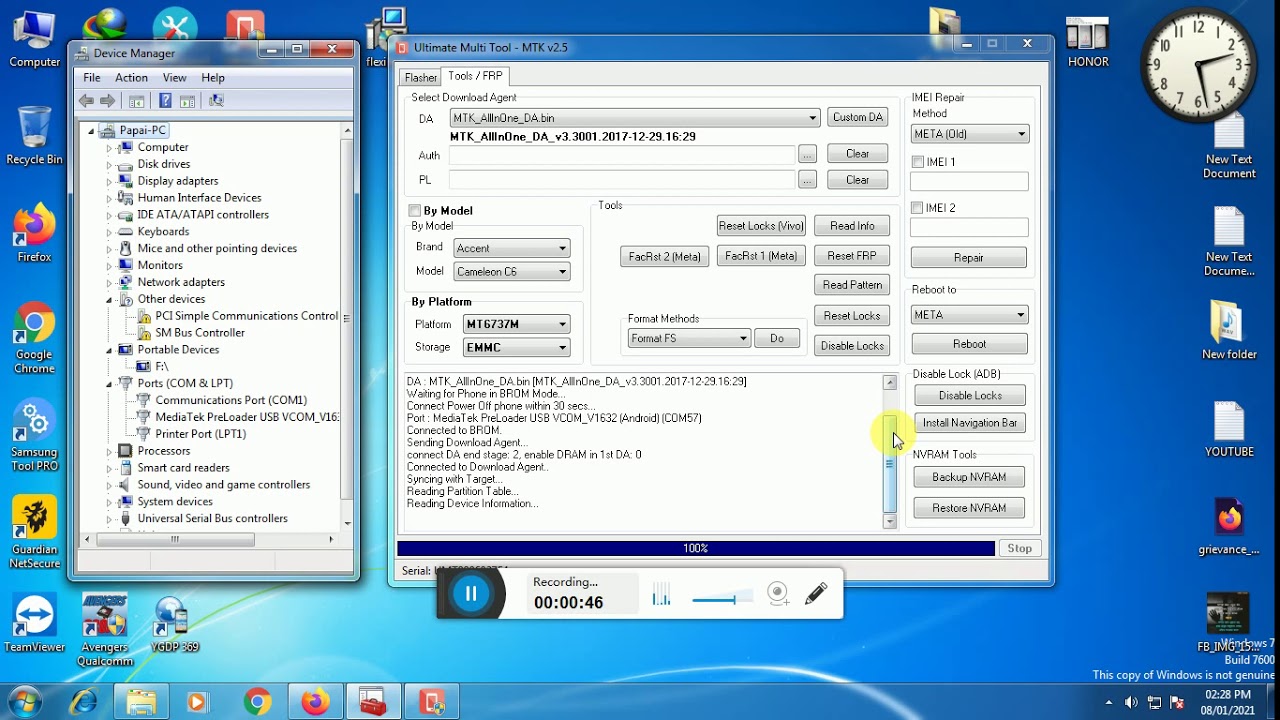Viewport: 1280px width, 720px height.
Task: Select MediaTek PreLoader USB VCOM device entry
Action: click(247, 417)
